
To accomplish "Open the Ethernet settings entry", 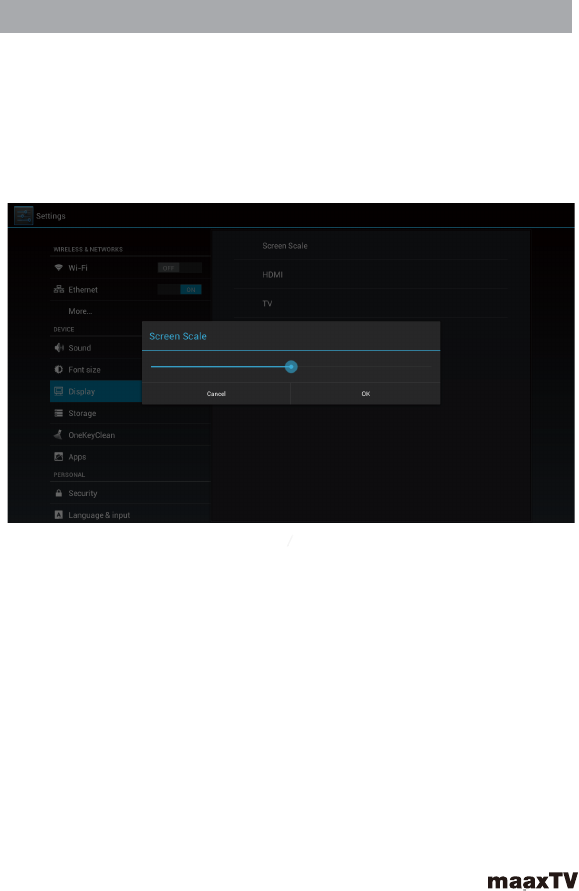I will (130, 289).
